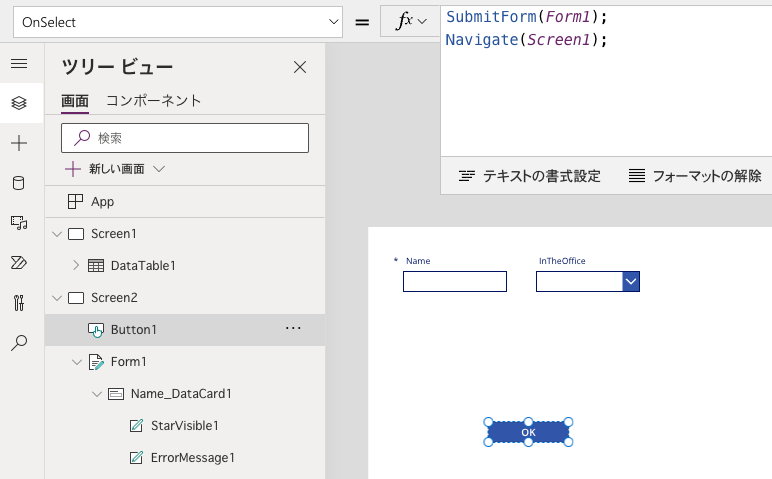Viewport: 772px width, 479px height.
Task: Open the InTheOffice dropdown arrow
Action: 631,282
